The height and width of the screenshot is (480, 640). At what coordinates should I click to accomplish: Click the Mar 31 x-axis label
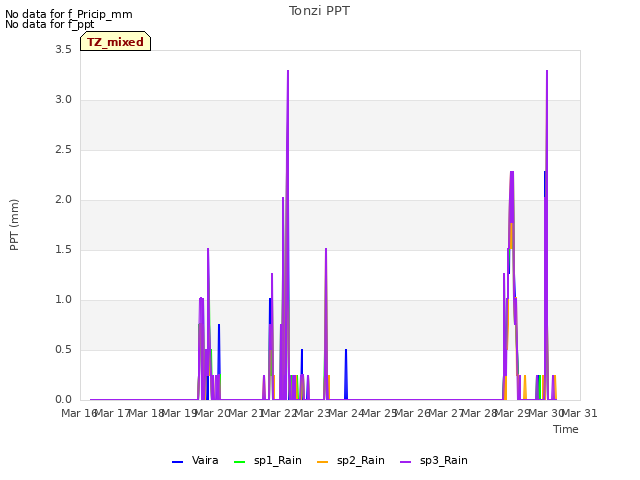[x=580, y=413]
